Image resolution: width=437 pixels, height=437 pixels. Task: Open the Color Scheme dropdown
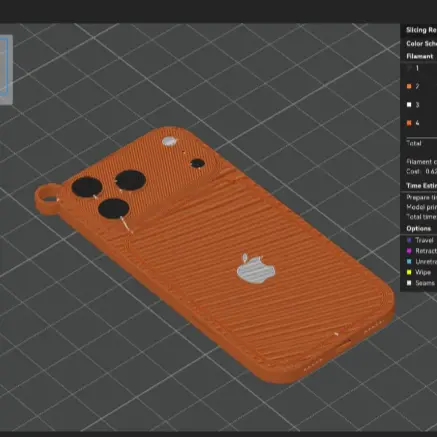click(x=421, y=44)
